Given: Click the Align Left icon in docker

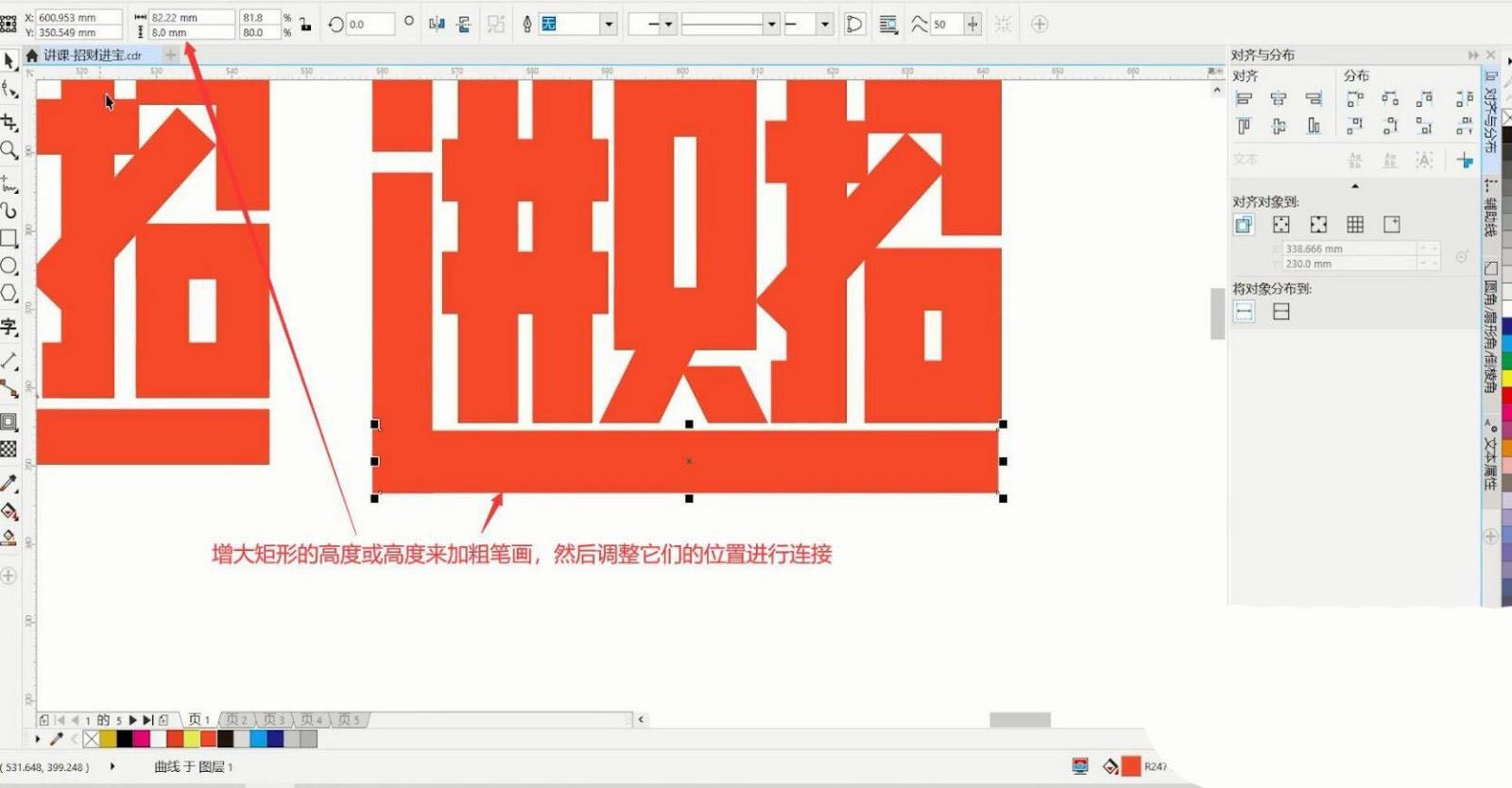Looking at the screenshot, I should [1245, 98].
